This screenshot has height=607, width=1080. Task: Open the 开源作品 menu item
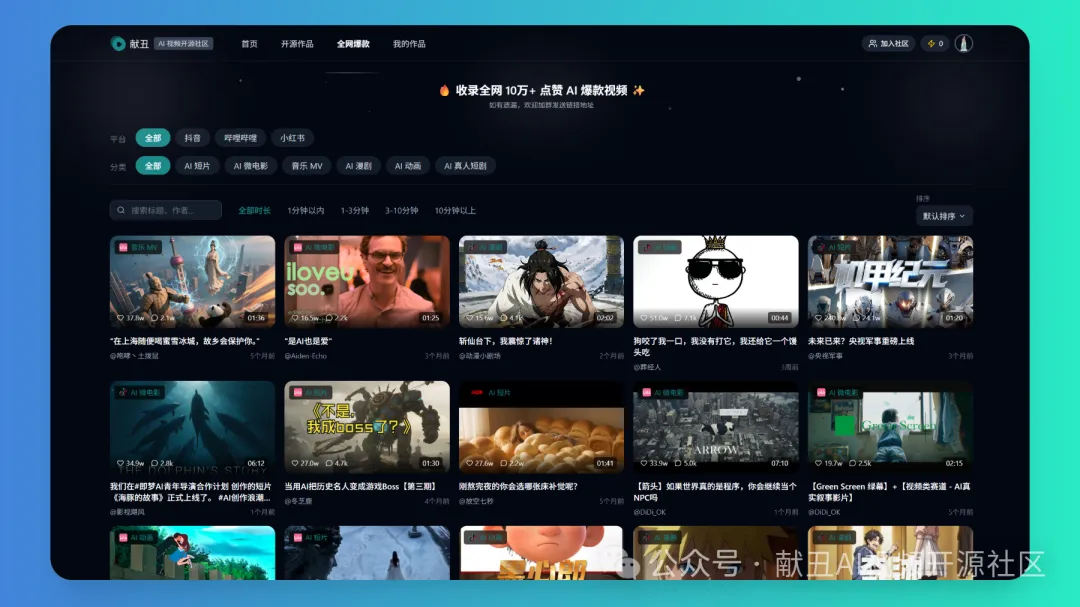point(296,44)
